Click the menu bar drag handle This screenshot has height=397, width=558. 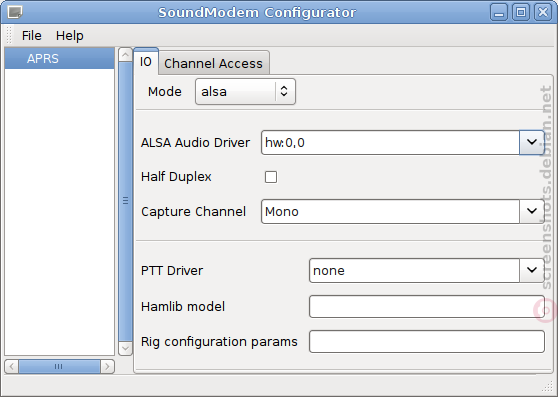pyautogui.click(x=9, y=36)
